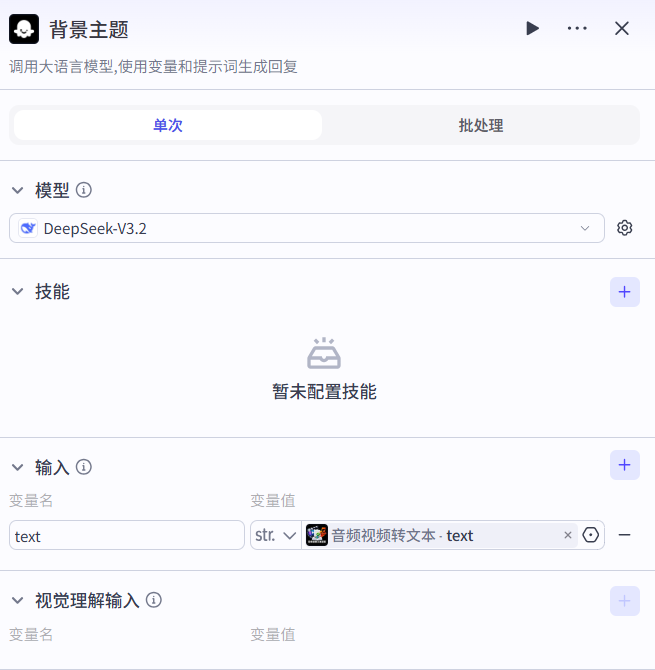
Task: Switch to the 批处理 tab
Action: (x=481, y=125)
